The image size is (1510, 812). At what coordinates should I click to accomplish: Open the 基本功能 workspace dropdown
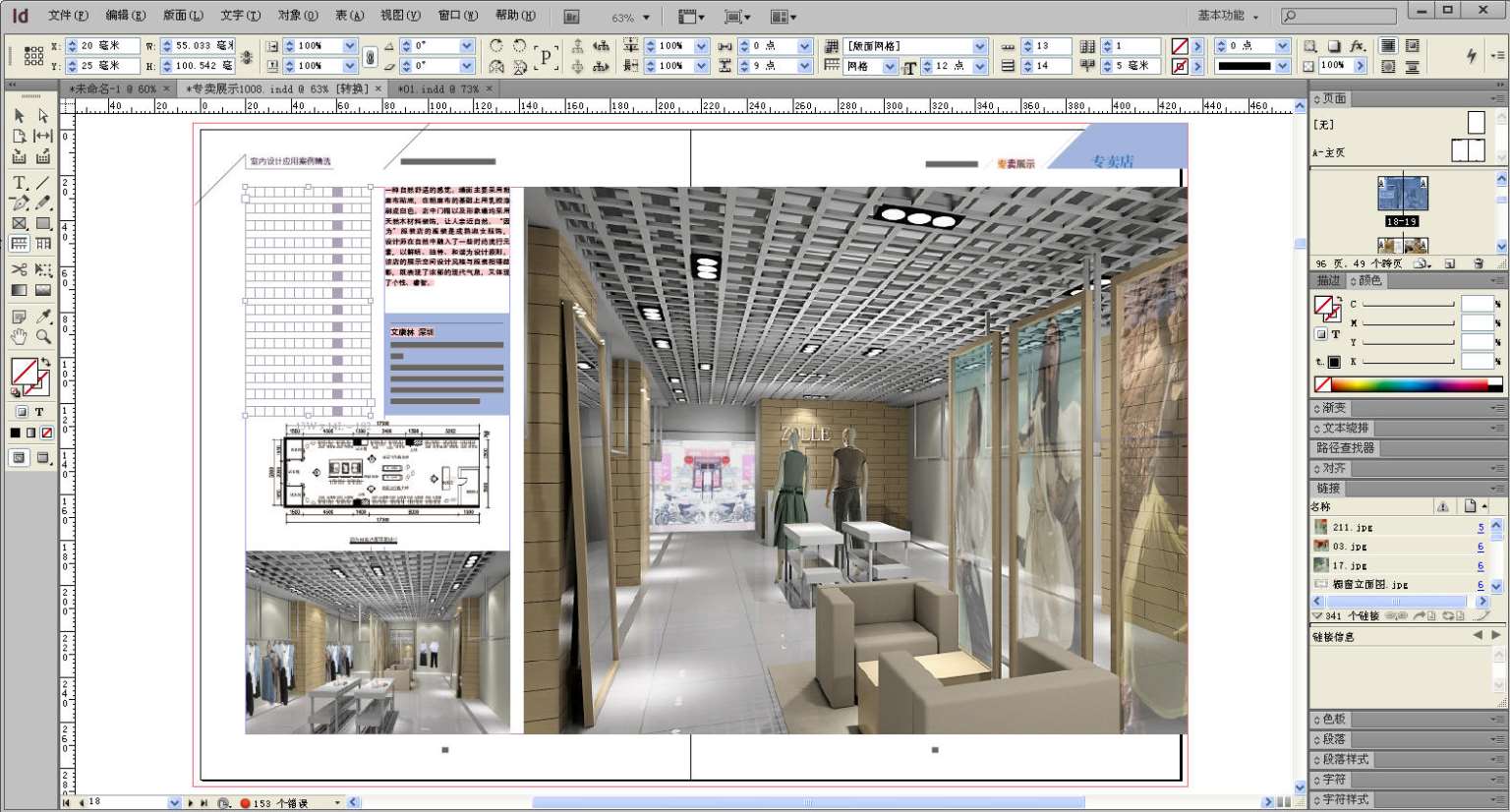[x=1227, y=16]
